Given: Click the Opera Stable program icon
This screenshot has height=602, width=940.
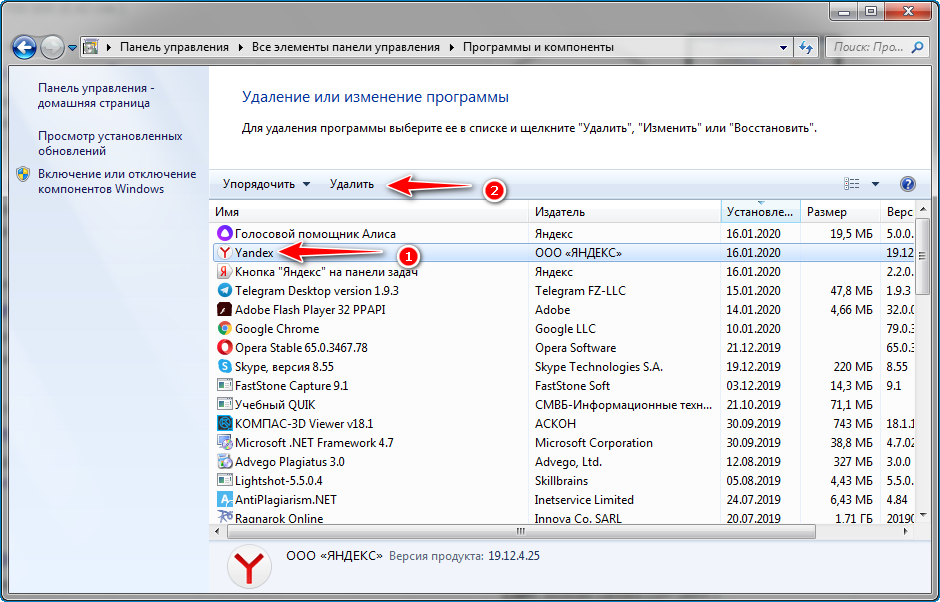Looking at the screenshot, I should (225, 348).
